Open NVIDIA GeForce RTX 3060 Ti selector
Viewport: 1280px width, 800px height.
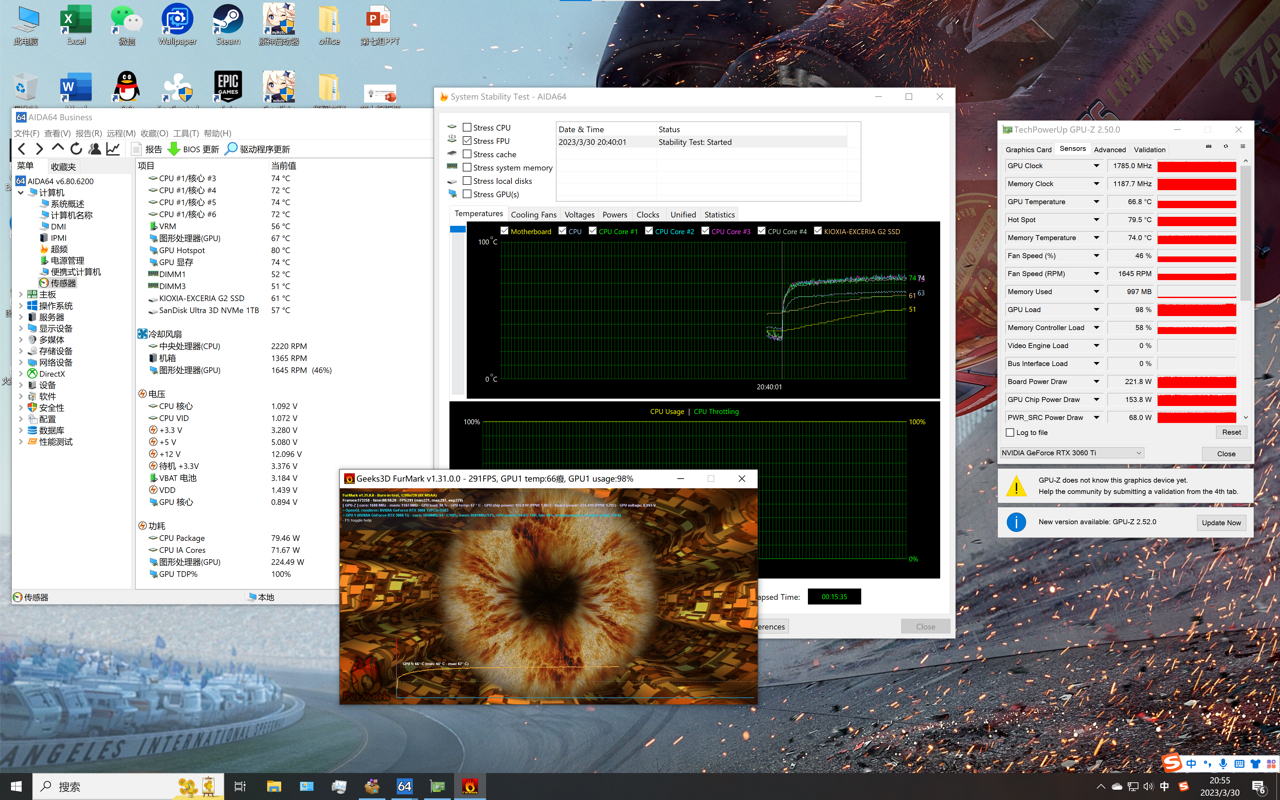click(1072, 453)
